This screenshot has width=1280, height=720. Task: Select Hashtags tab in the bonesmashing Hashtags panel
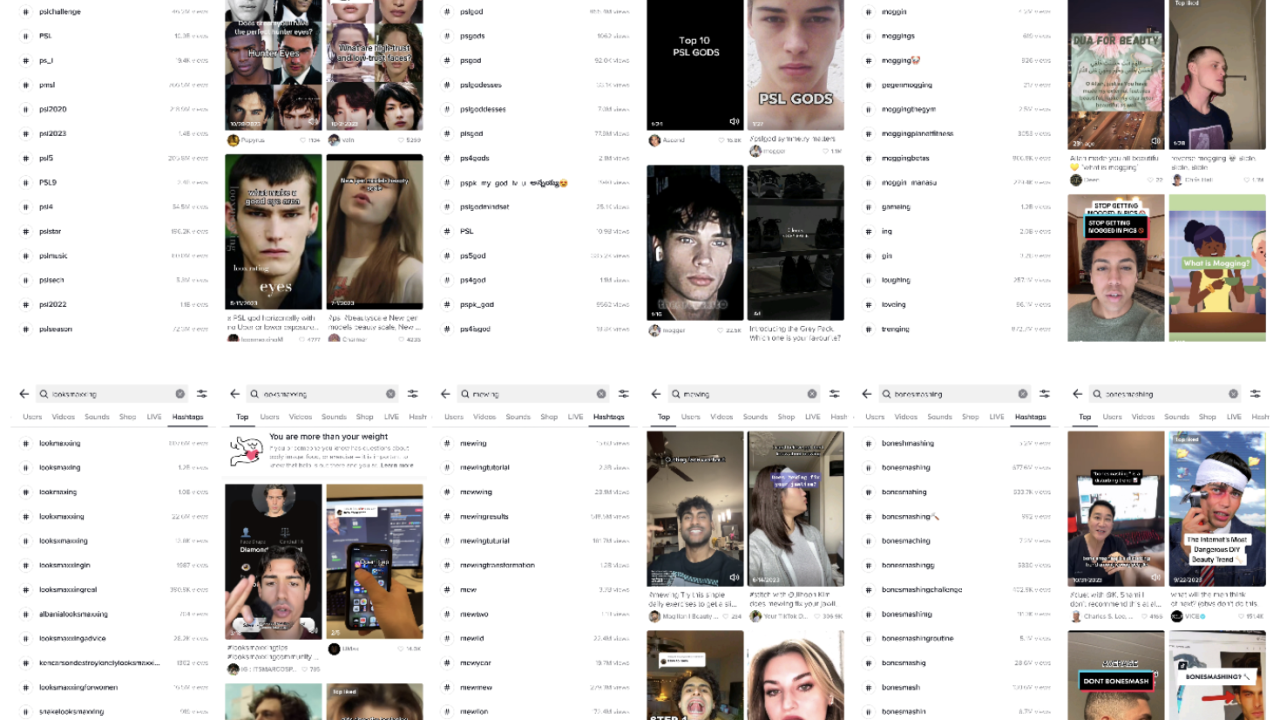coord(1030,417)
